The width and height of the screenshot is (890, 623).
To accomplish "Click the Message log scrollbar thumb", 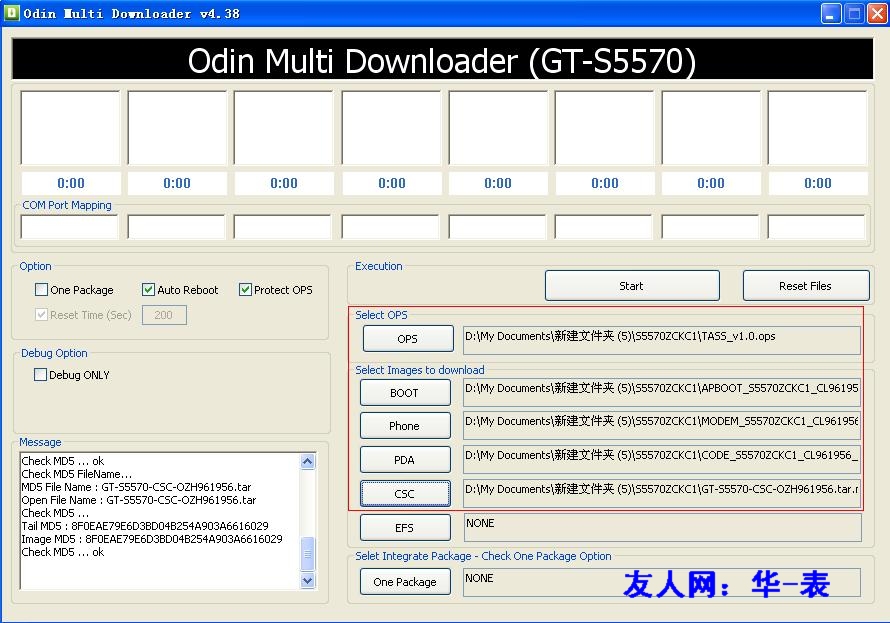I will [x=308, y=553].
